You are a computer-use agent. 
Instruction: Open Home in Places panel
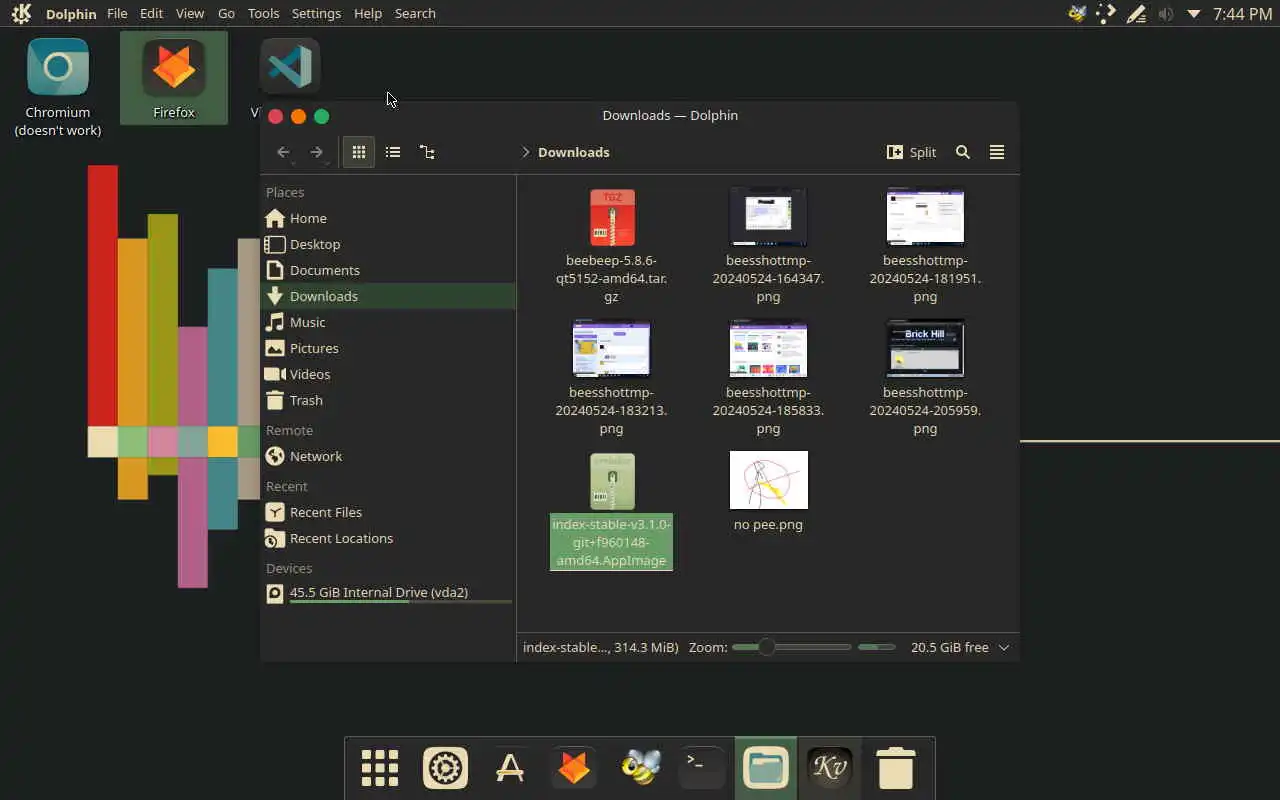[x=388, y=218]
